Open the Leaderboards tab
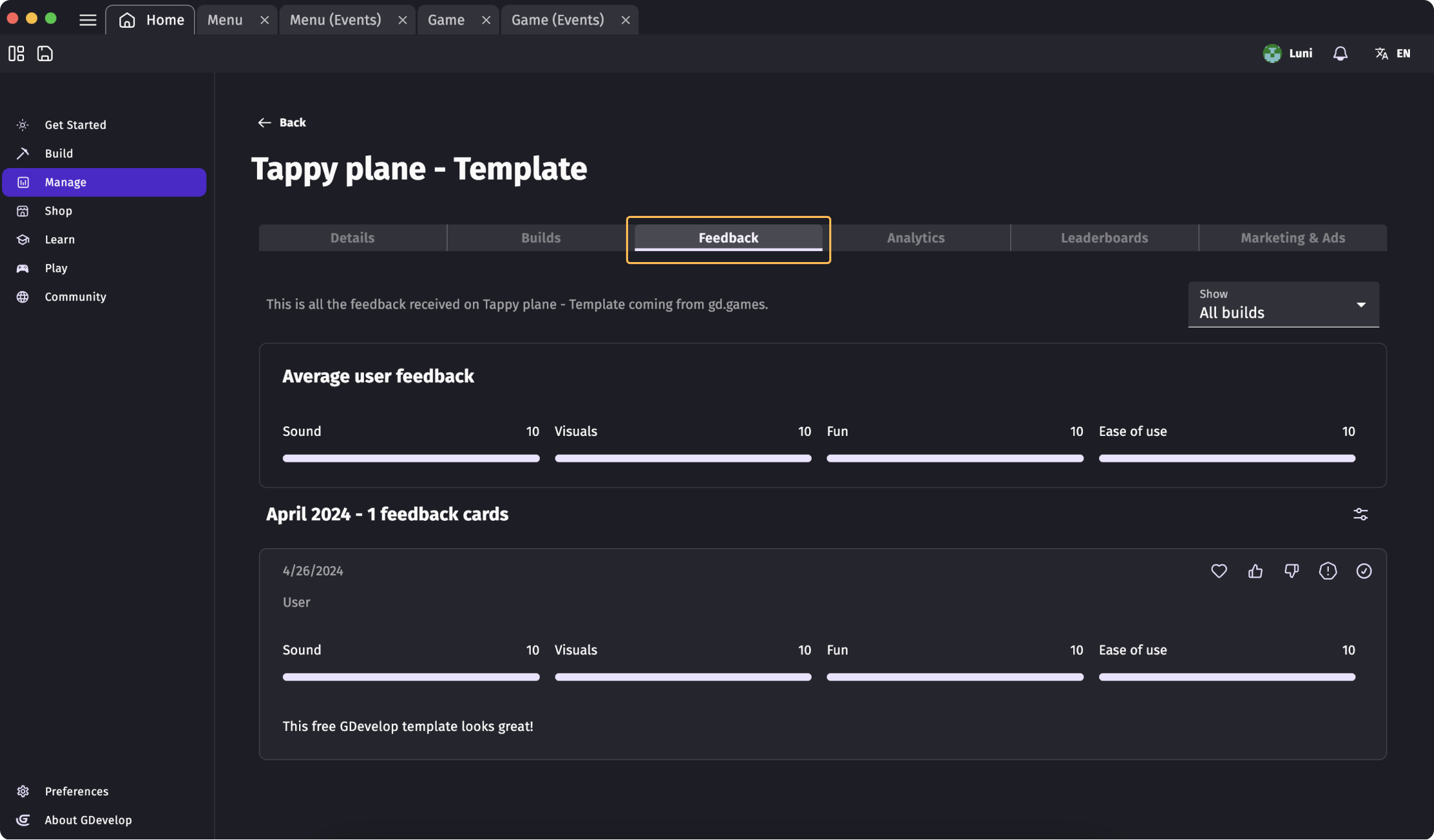Viewport: 1434px width, 840px height. [1104, 238]
